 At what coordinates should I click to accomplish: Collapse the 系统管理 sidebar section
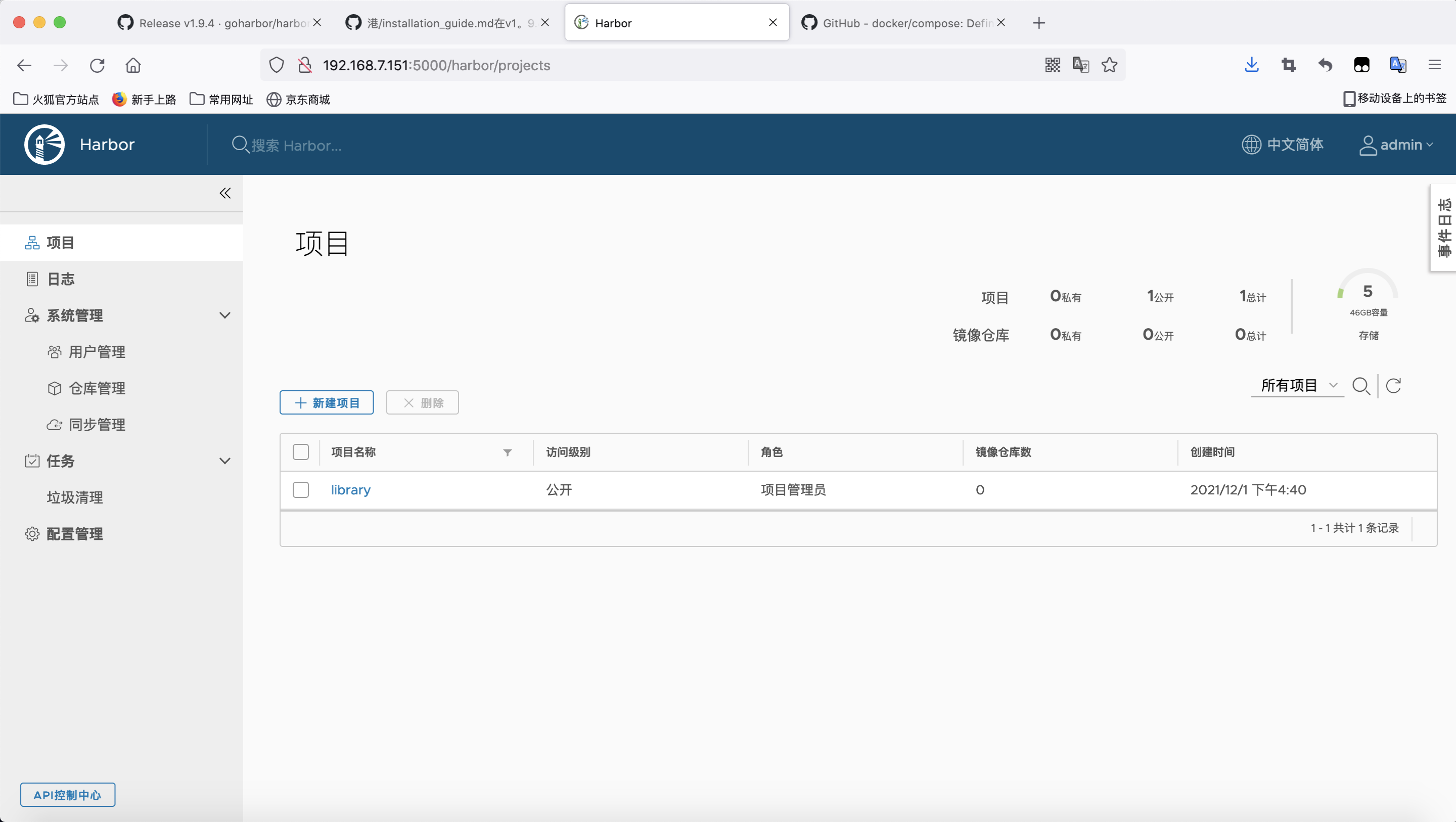tap(225, 315)
